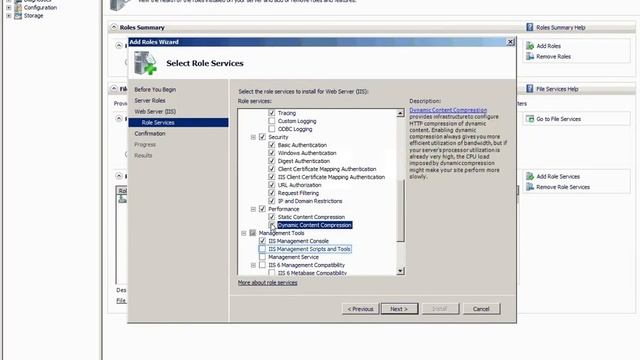
Task: Click the Previous button
Action: [x=360, y=309]
